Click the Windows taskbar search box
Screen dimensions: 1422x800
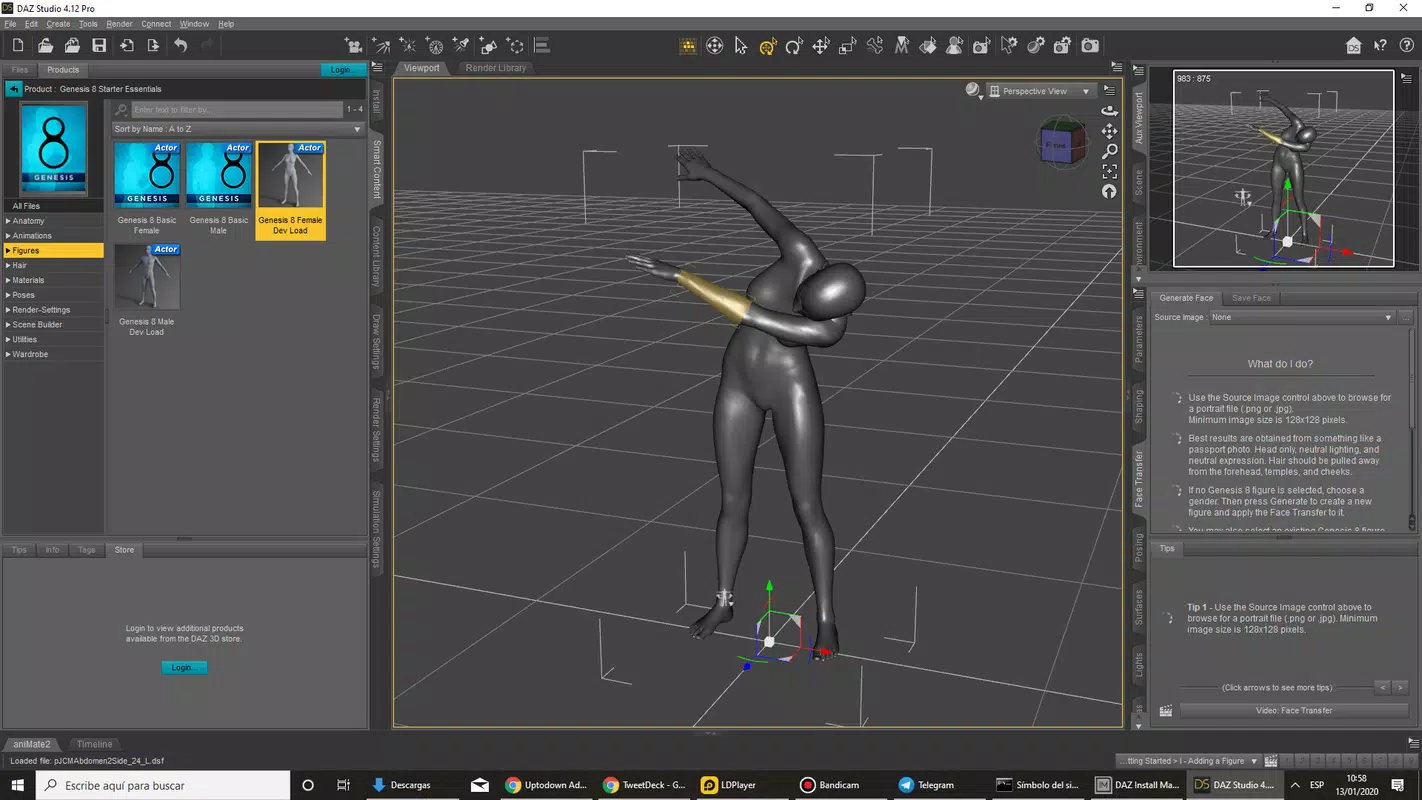pos(163,785)
